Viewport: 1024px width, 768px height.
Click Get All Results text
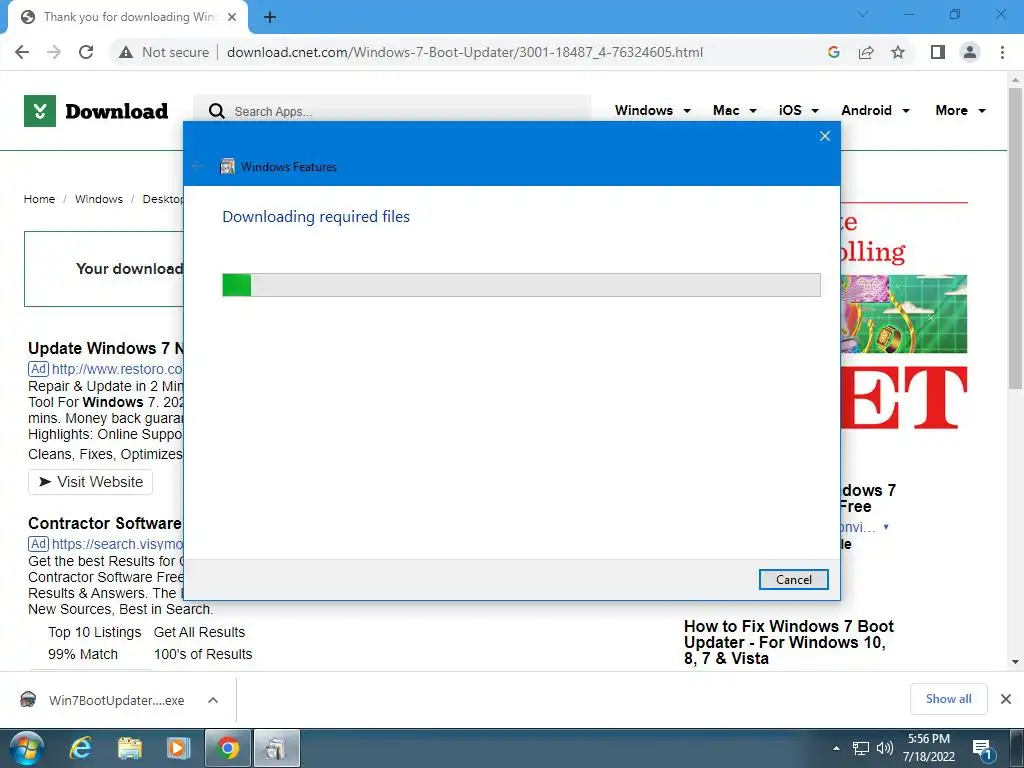199,632
